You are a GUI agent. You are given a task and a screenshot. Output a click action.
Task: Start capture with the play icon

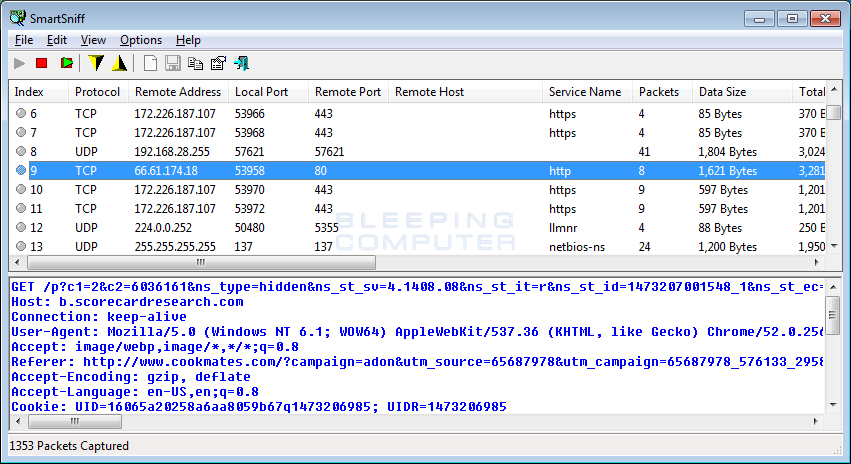click(x=20, y=63)
